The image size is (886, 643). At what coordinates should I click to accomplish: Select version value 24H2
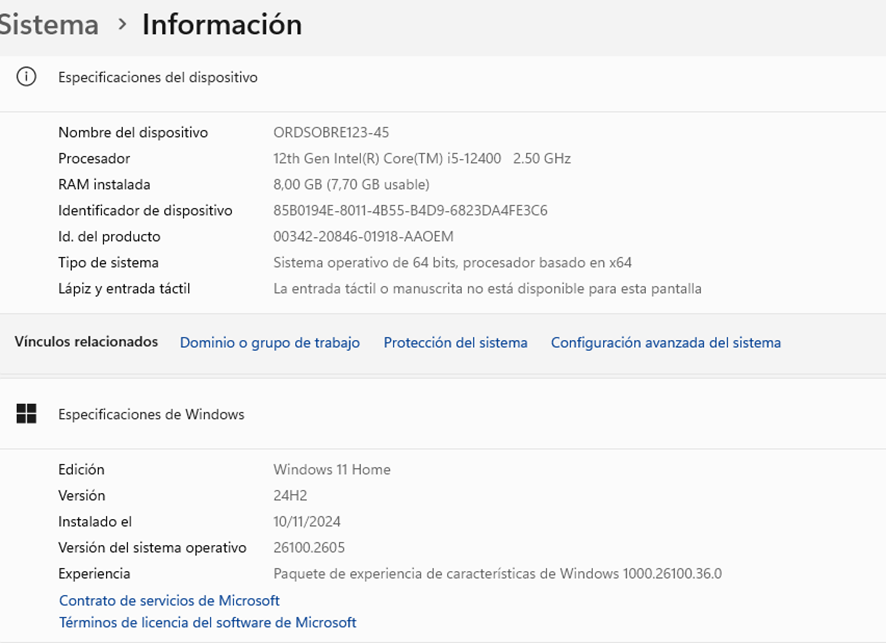click(290, 495)
